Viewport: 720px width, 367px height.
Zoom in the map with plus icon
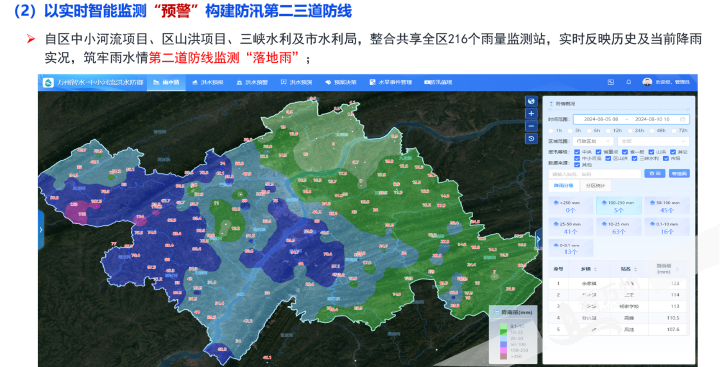pyautogui.click(x=531, y=113)
